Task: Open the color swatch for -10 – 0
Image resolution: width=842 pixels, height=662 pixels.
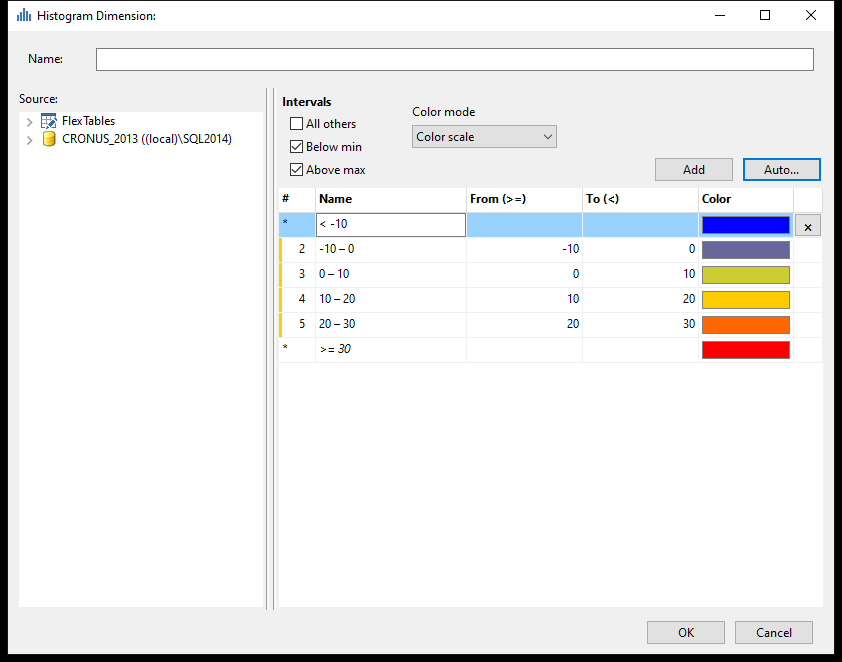Action: click(x=746, y=250)
